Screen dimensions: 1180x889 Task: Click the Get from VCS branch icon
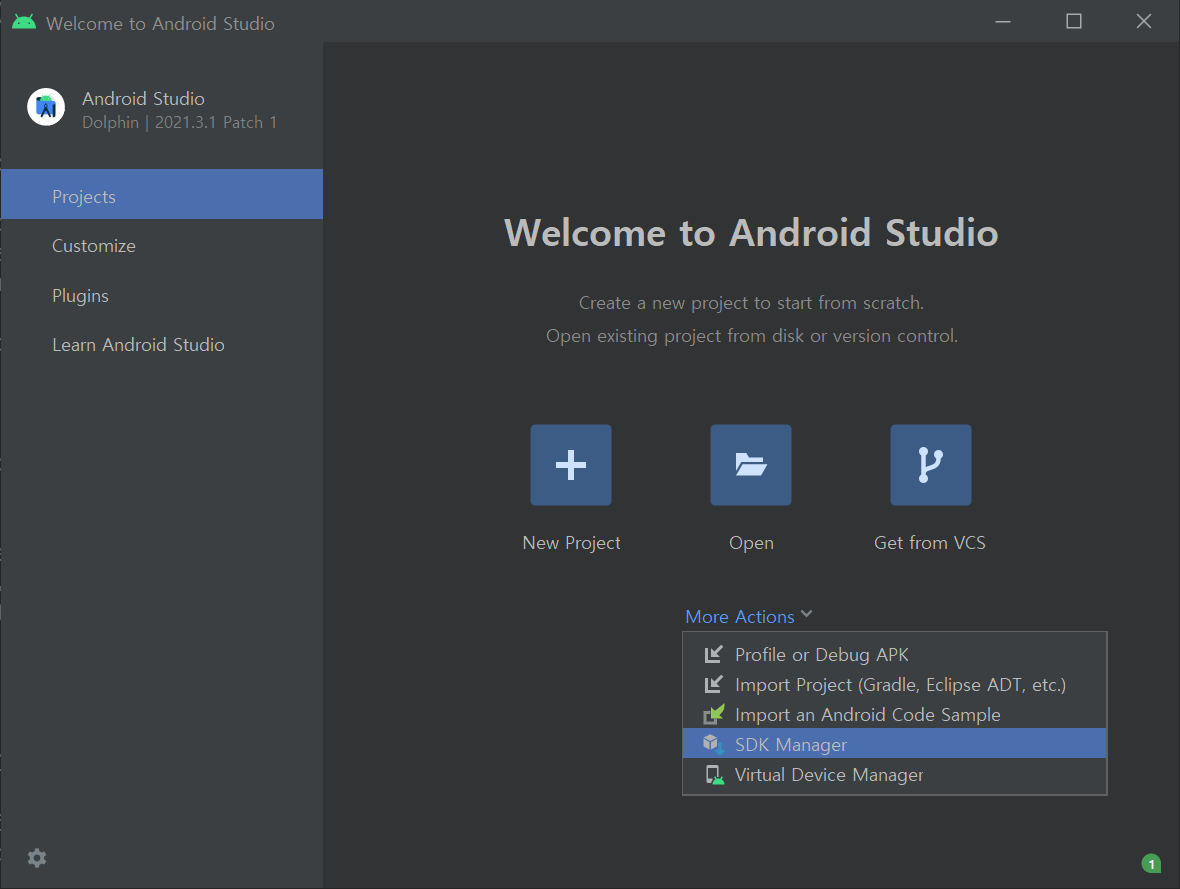930,465
